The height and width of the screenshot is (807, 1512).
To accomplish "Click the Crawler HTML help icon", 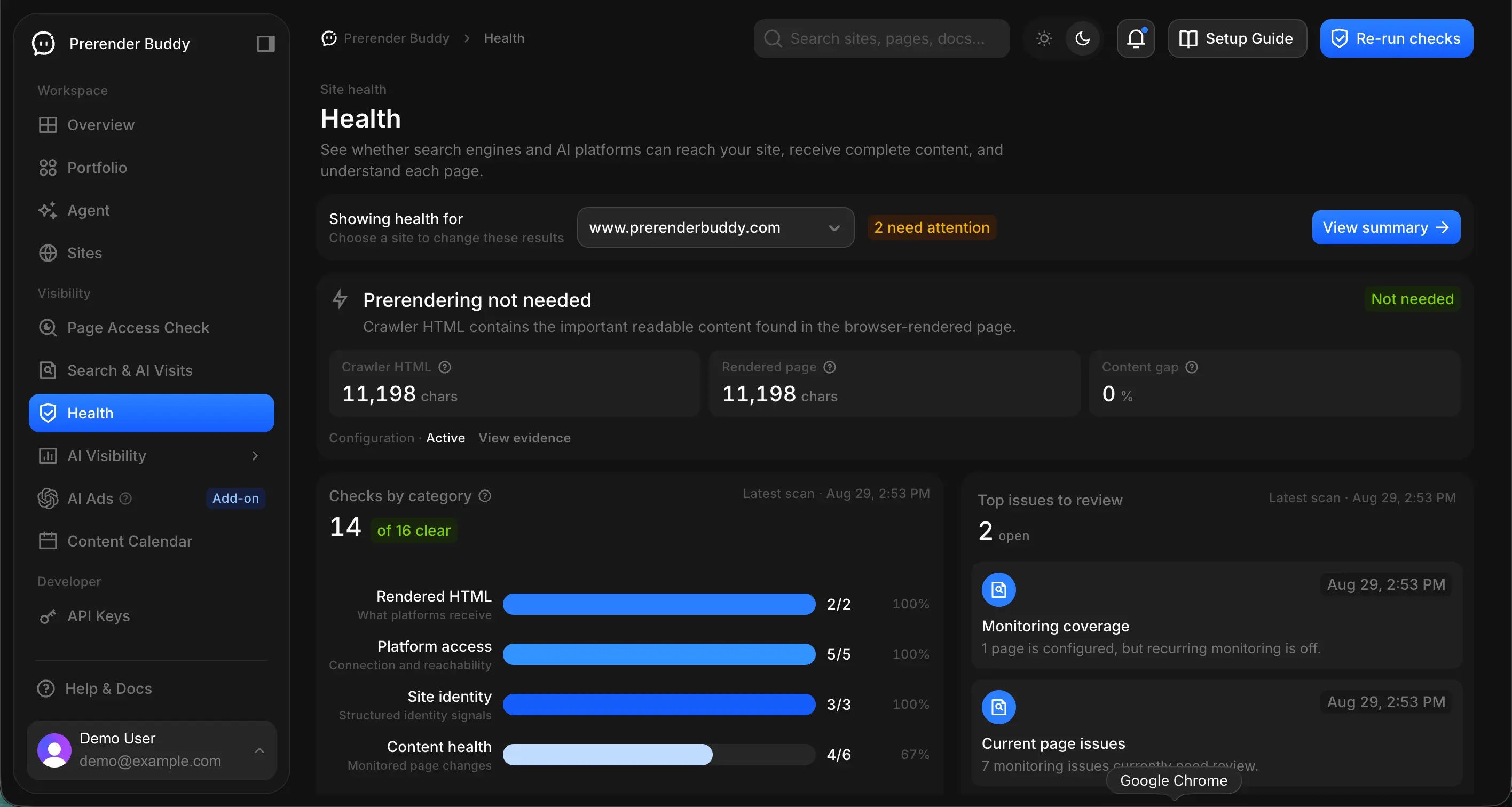I will [445, 367].
